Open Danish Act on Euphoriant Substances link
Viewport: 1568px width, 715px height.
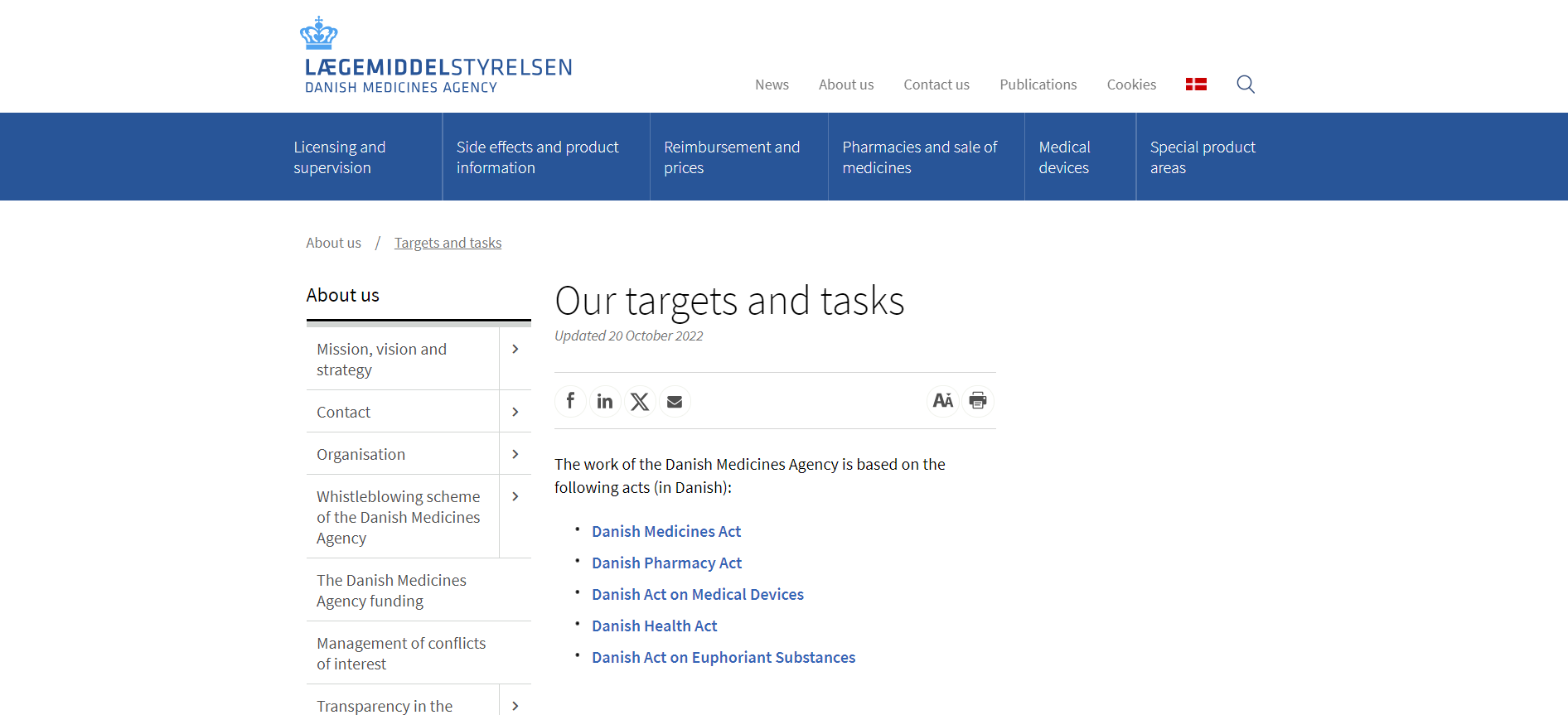click(724, 658)
